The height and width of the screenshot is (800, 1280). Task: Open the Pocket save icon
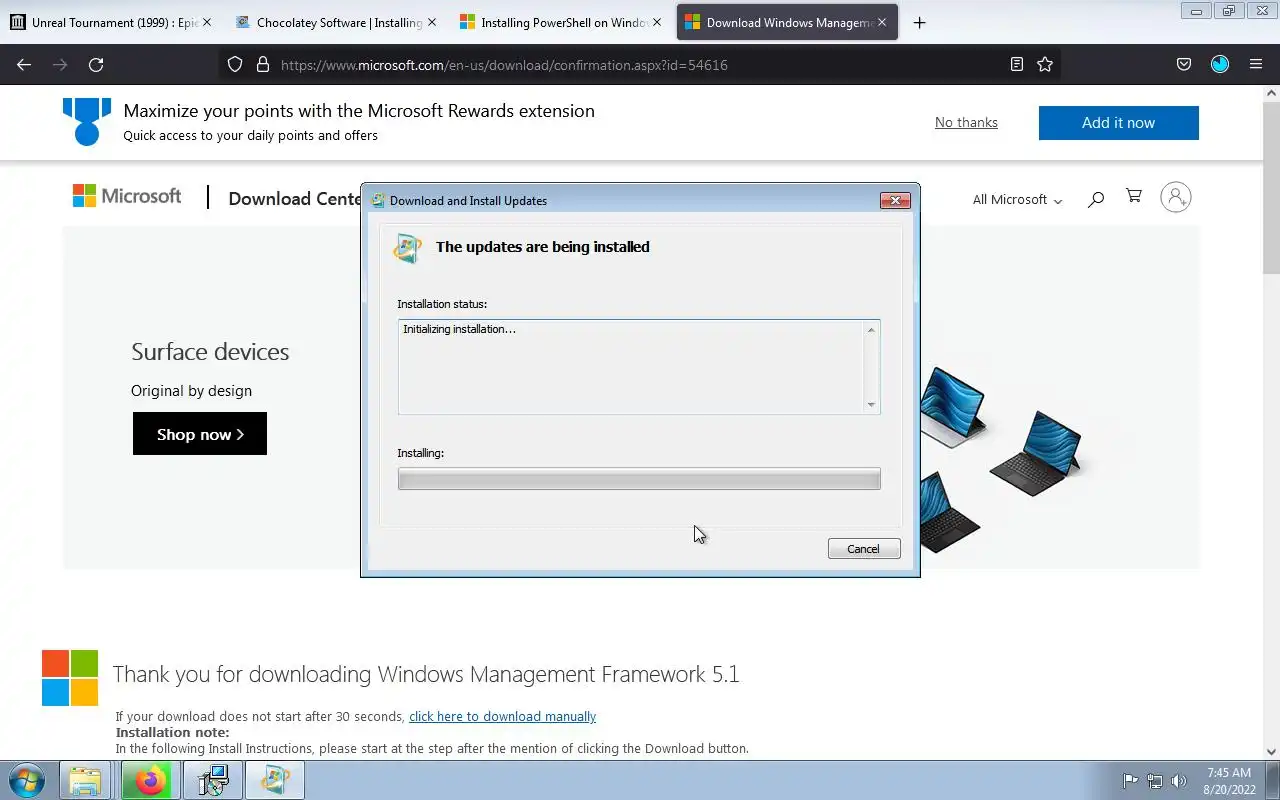pos(1184,64)
